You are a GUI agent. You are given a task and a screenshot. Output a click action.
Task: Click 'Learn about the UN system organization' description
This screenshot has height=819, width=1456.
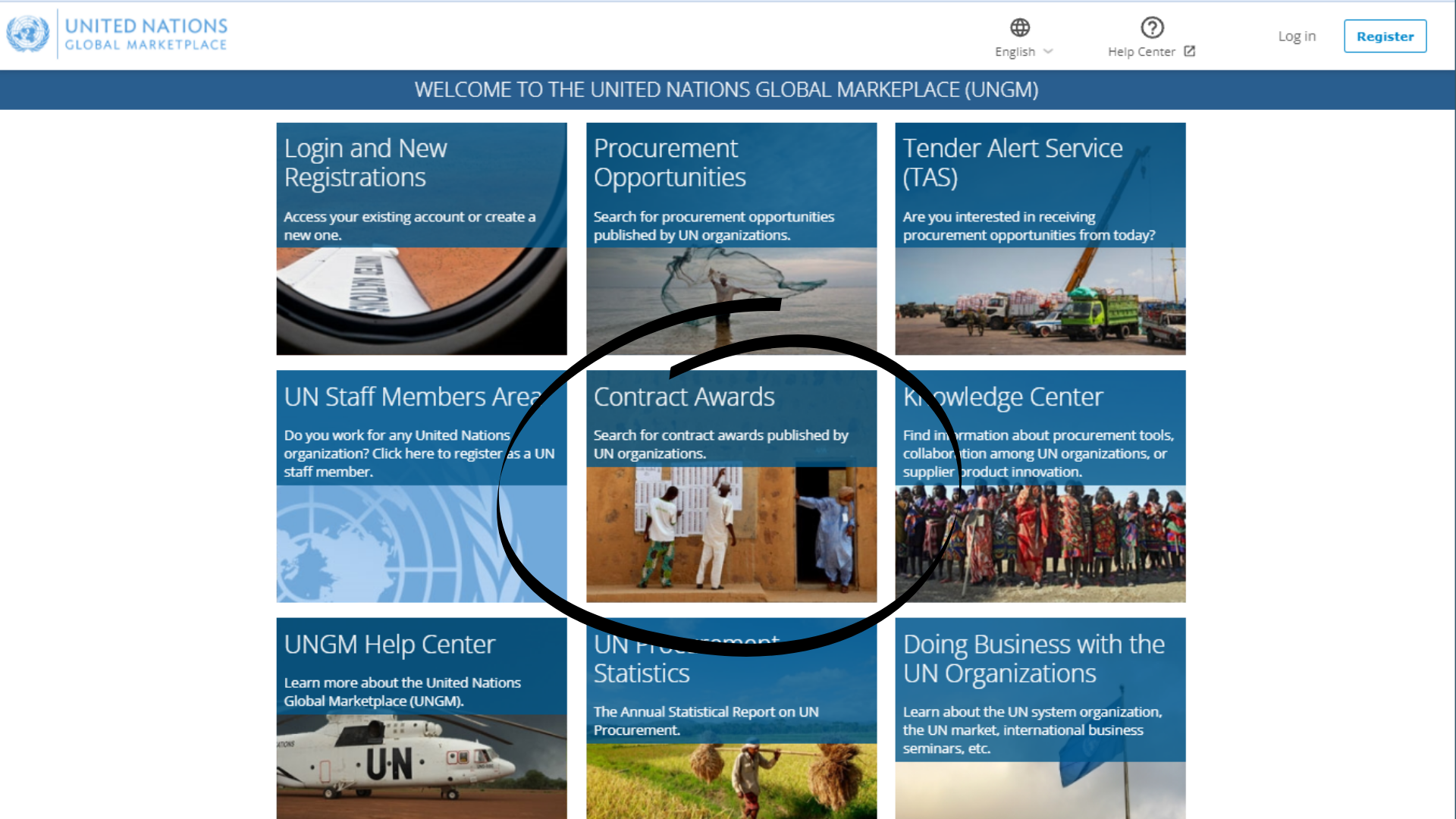tap(1032, 730)
